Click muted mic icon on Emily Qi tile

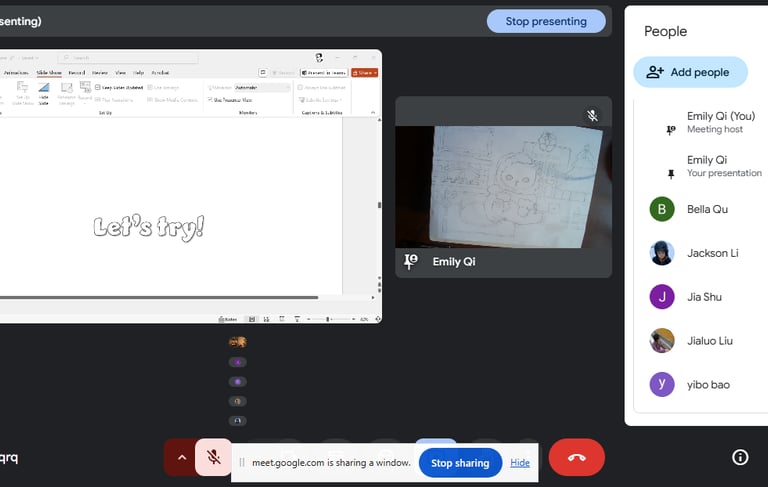pyautogui.click(x=592, y=115)
